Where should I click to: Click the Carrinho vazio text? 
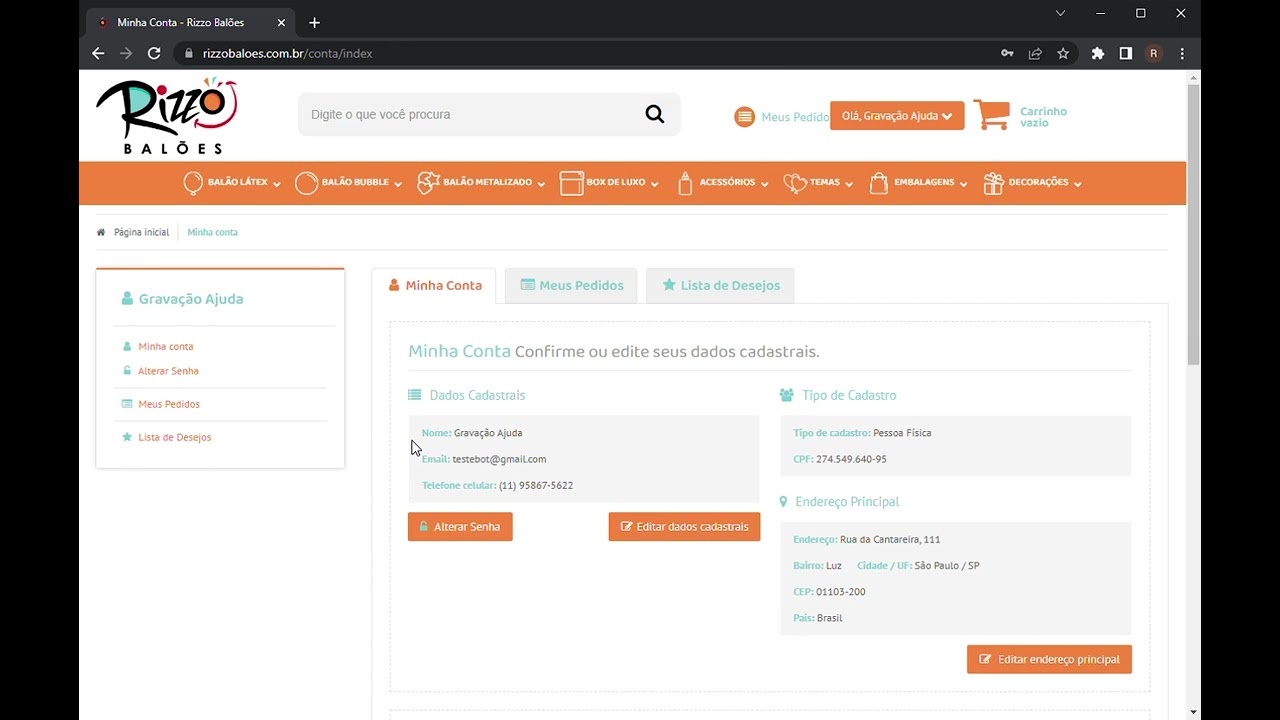pos(1043,117)
